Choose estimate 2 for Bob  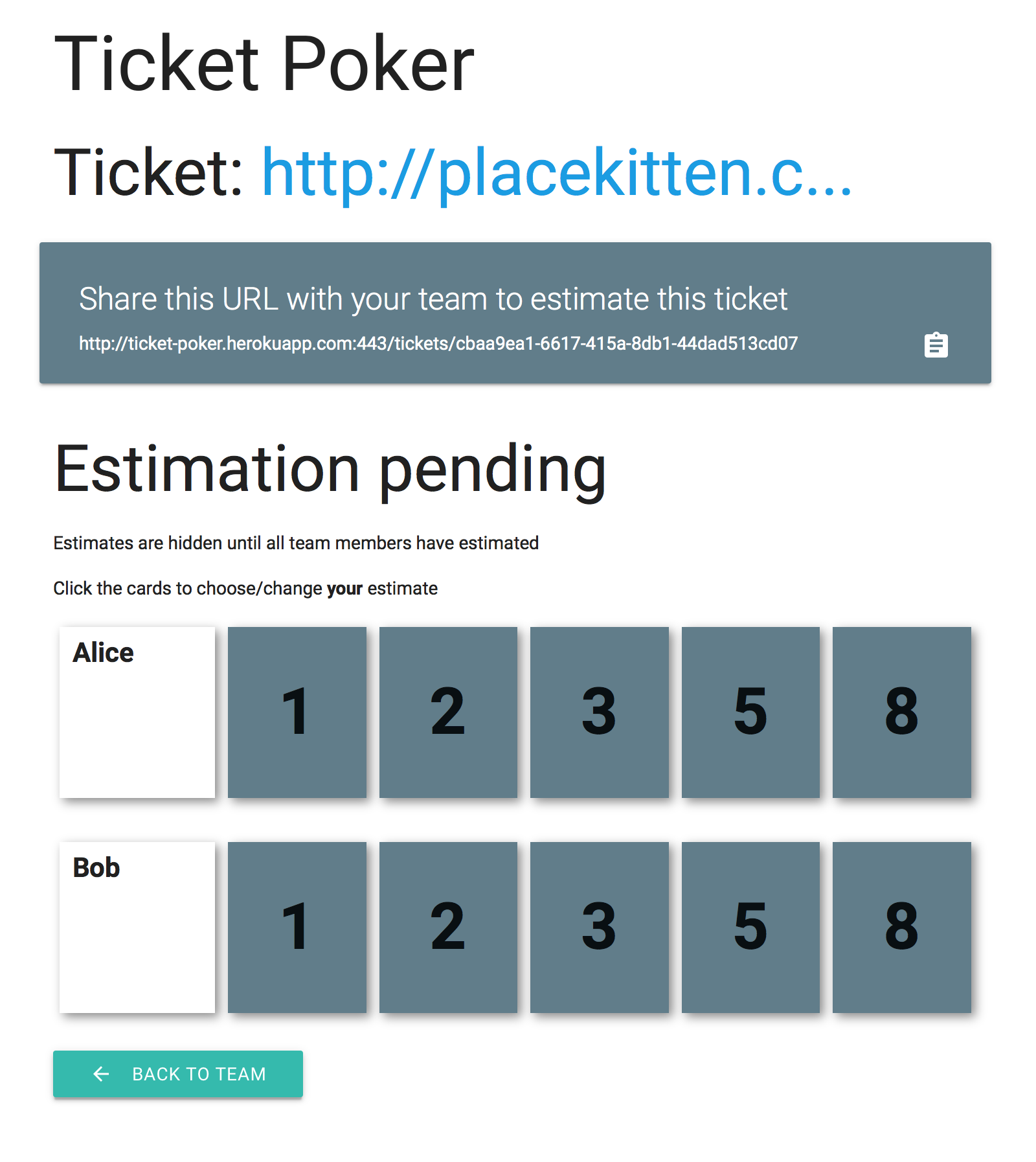click(448, 927)
